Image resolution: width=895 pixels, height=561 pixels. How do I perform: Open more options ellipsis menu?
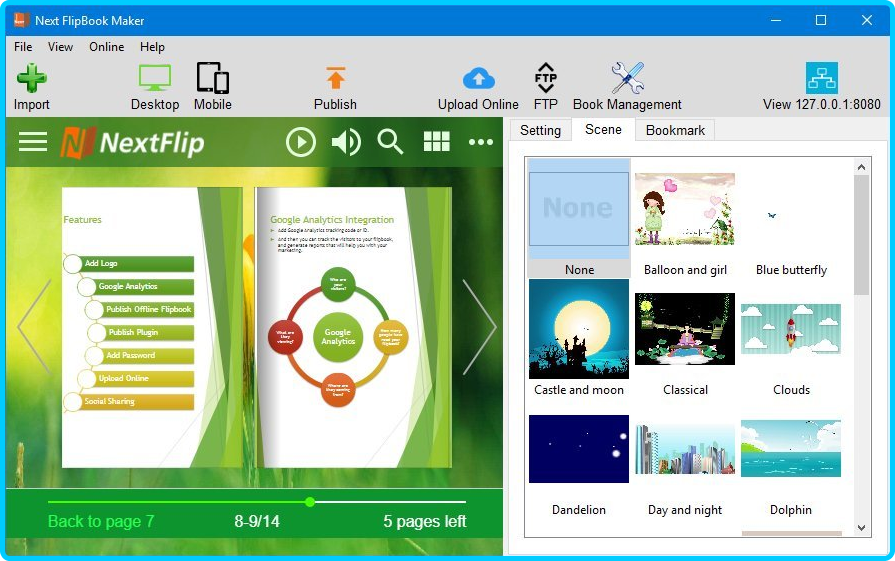tap(481, 142)
